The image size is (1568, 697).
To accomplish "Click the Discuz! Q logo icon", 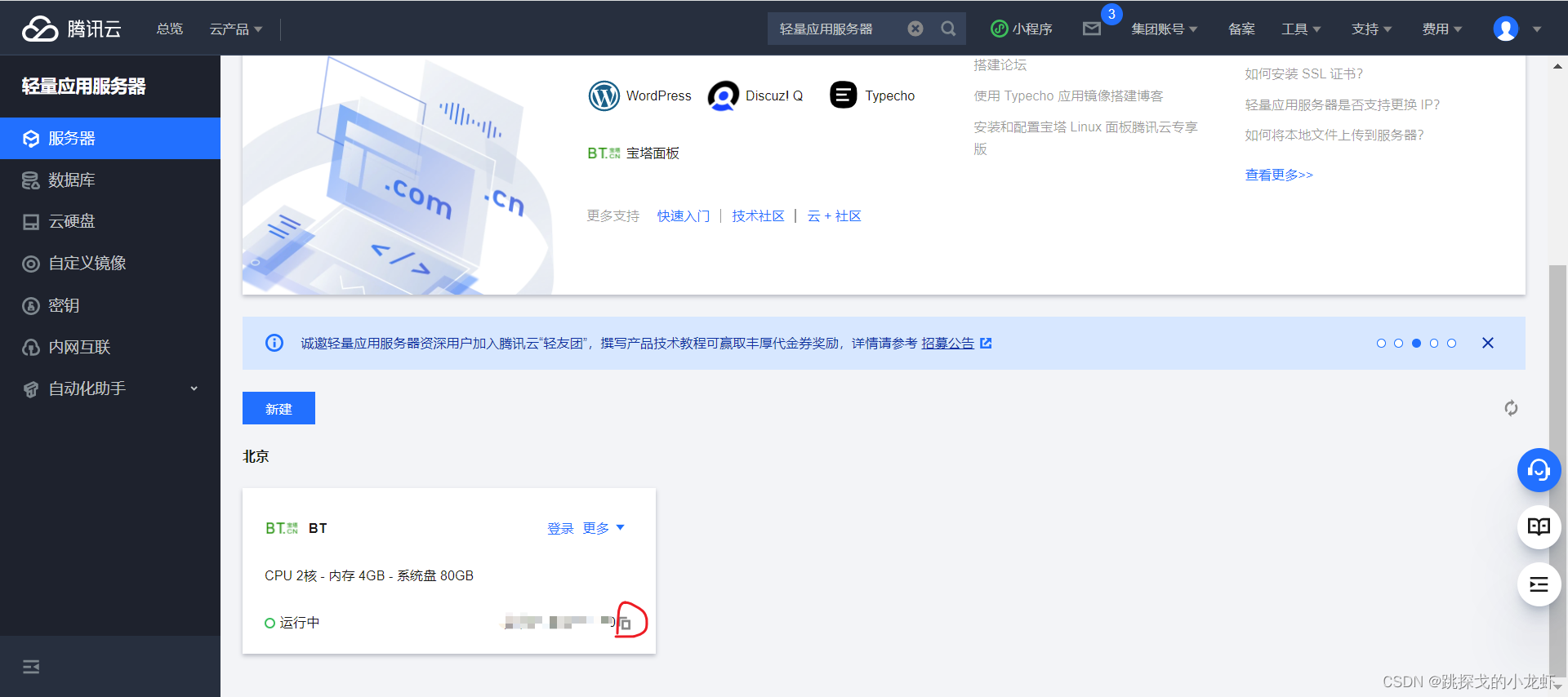I will click(x=724, y=95).
